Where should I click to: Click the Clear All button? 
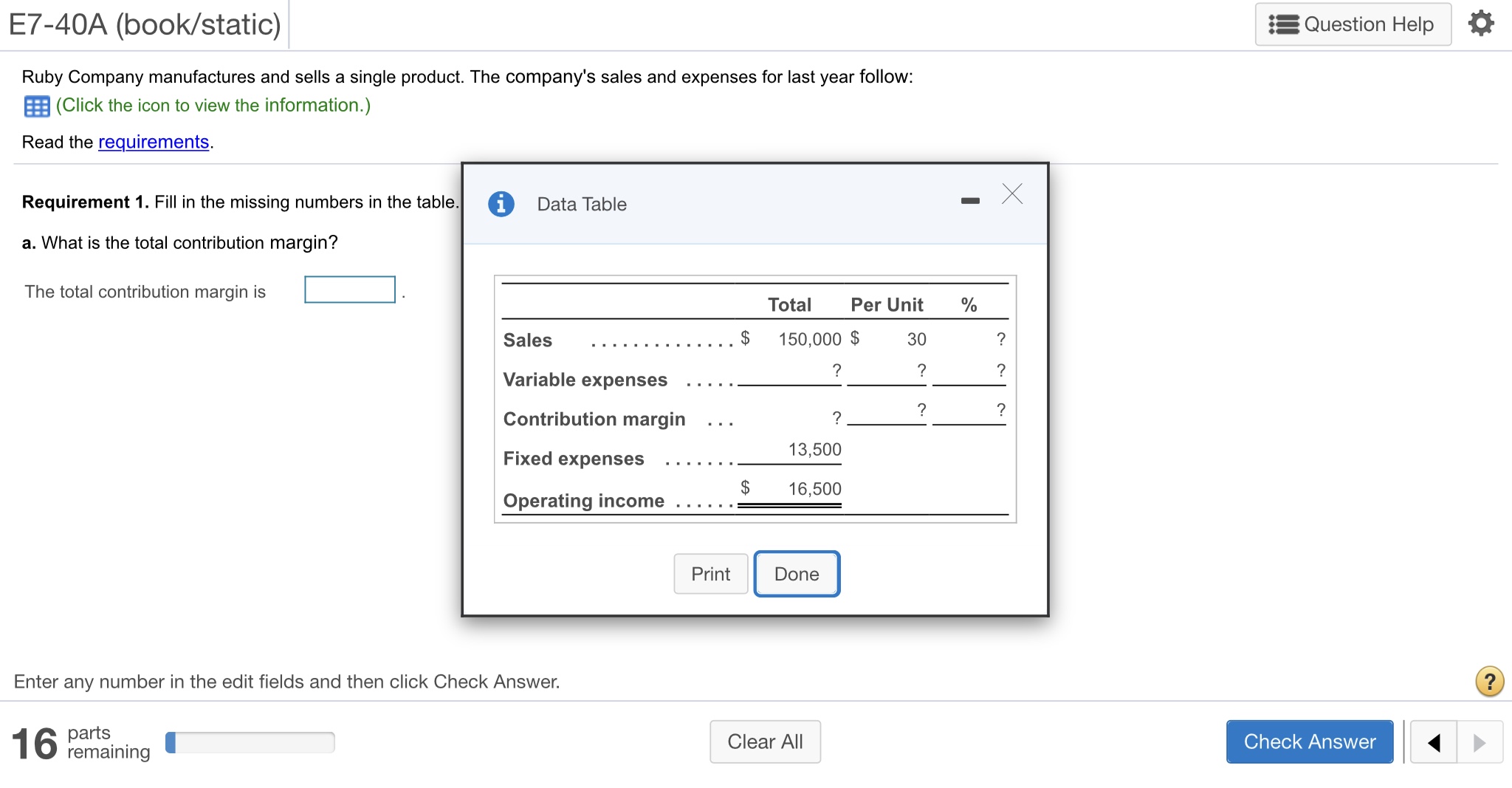click(765, 741)
